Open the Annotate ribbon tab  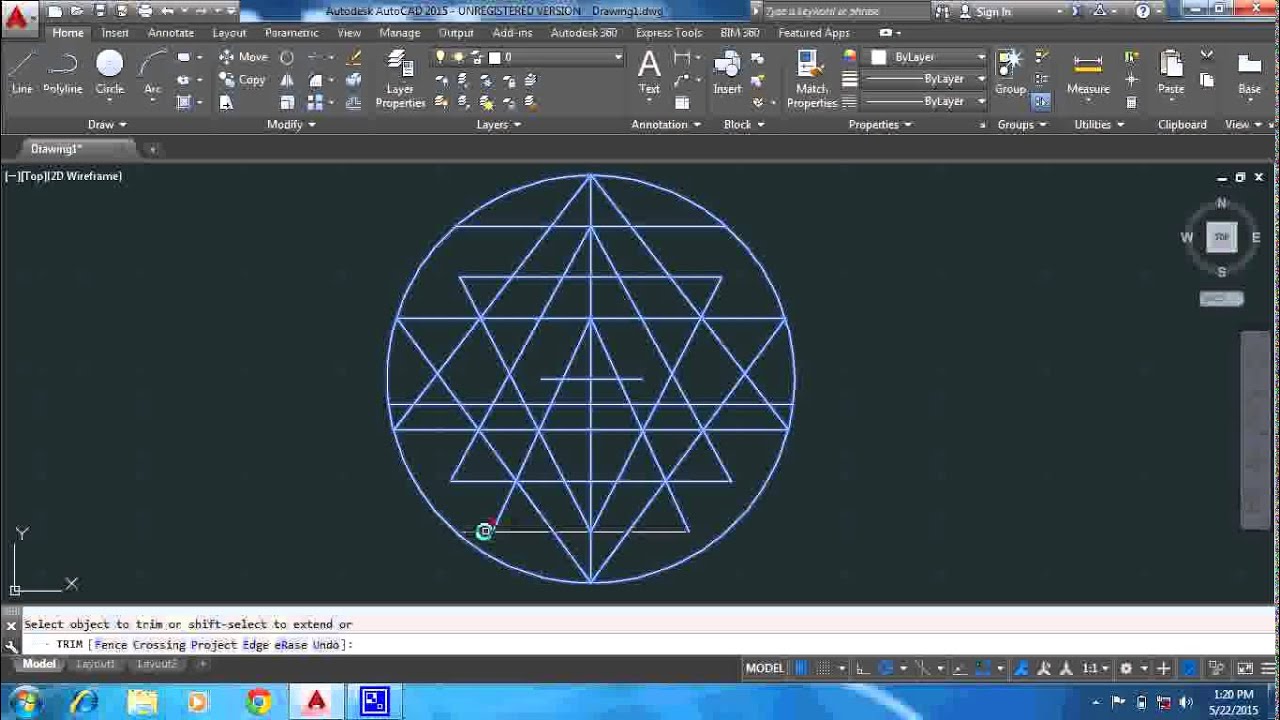[x=171, y=33]
